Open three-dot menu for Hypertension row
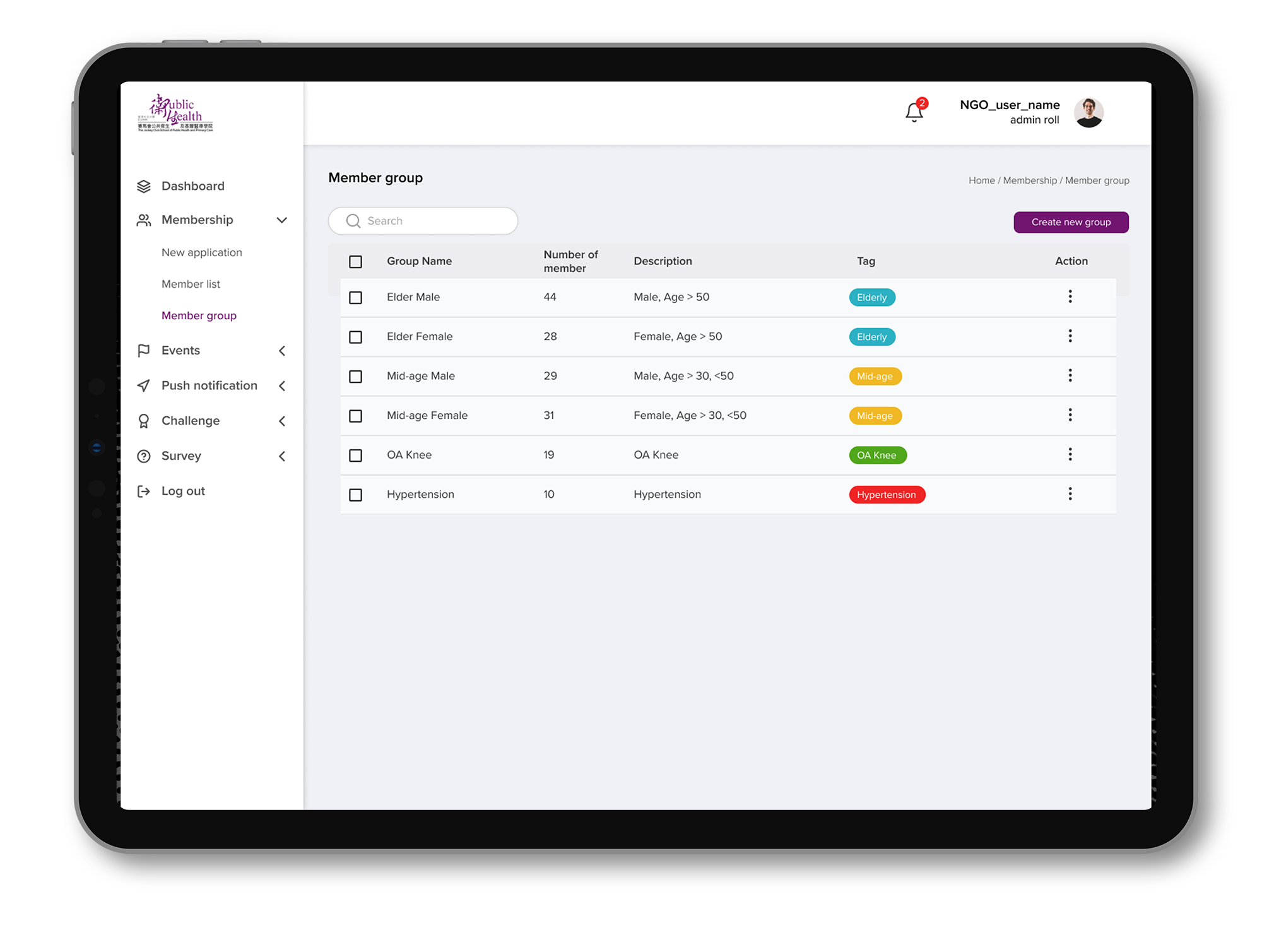This screenshot has width=1262, height=952. point(1070,494)
